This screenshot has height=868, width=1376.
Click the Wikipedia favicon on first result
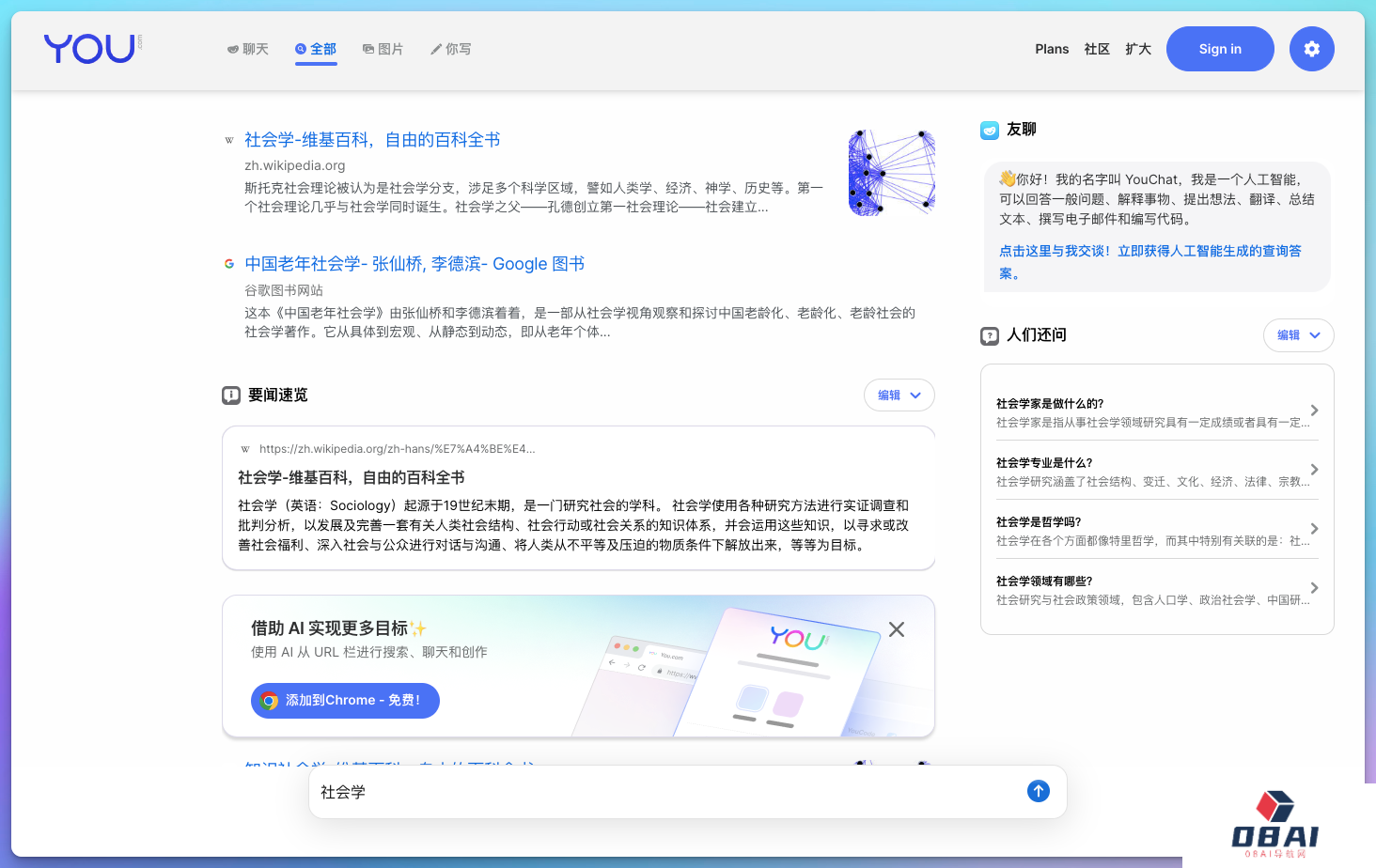pos(229,140)
